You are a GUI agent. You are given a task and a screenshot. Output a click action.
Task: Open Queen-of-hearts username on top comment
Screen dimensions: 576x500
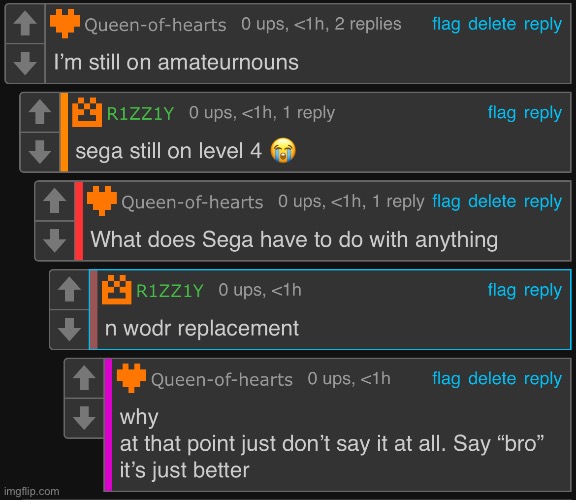pos(155,25)
